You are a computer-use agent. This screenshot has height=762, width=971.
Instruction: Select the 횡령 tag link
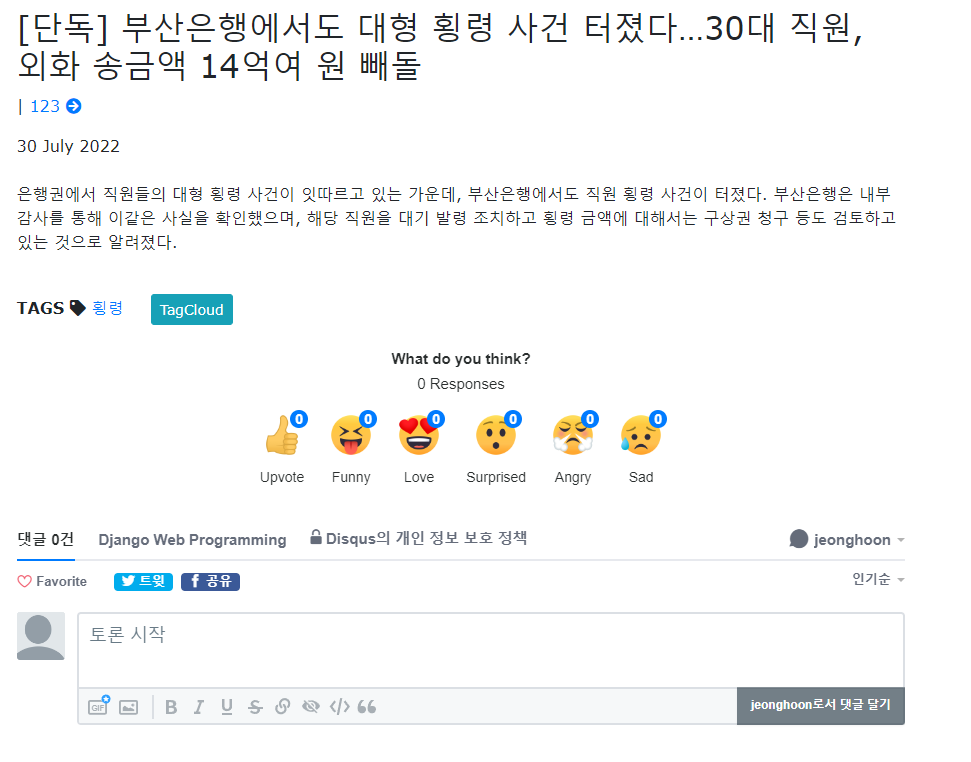coord(107,308)
